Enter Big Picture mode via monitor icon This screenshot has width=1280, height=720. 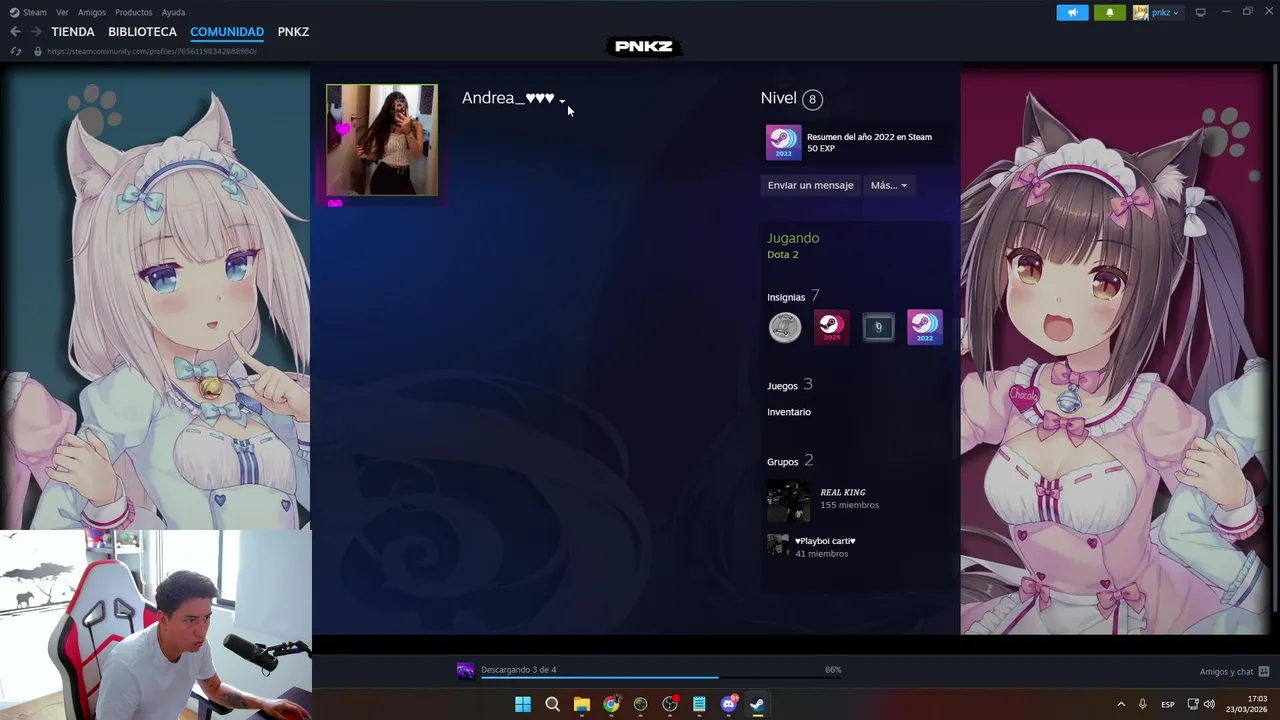(x=1201, y=12)
